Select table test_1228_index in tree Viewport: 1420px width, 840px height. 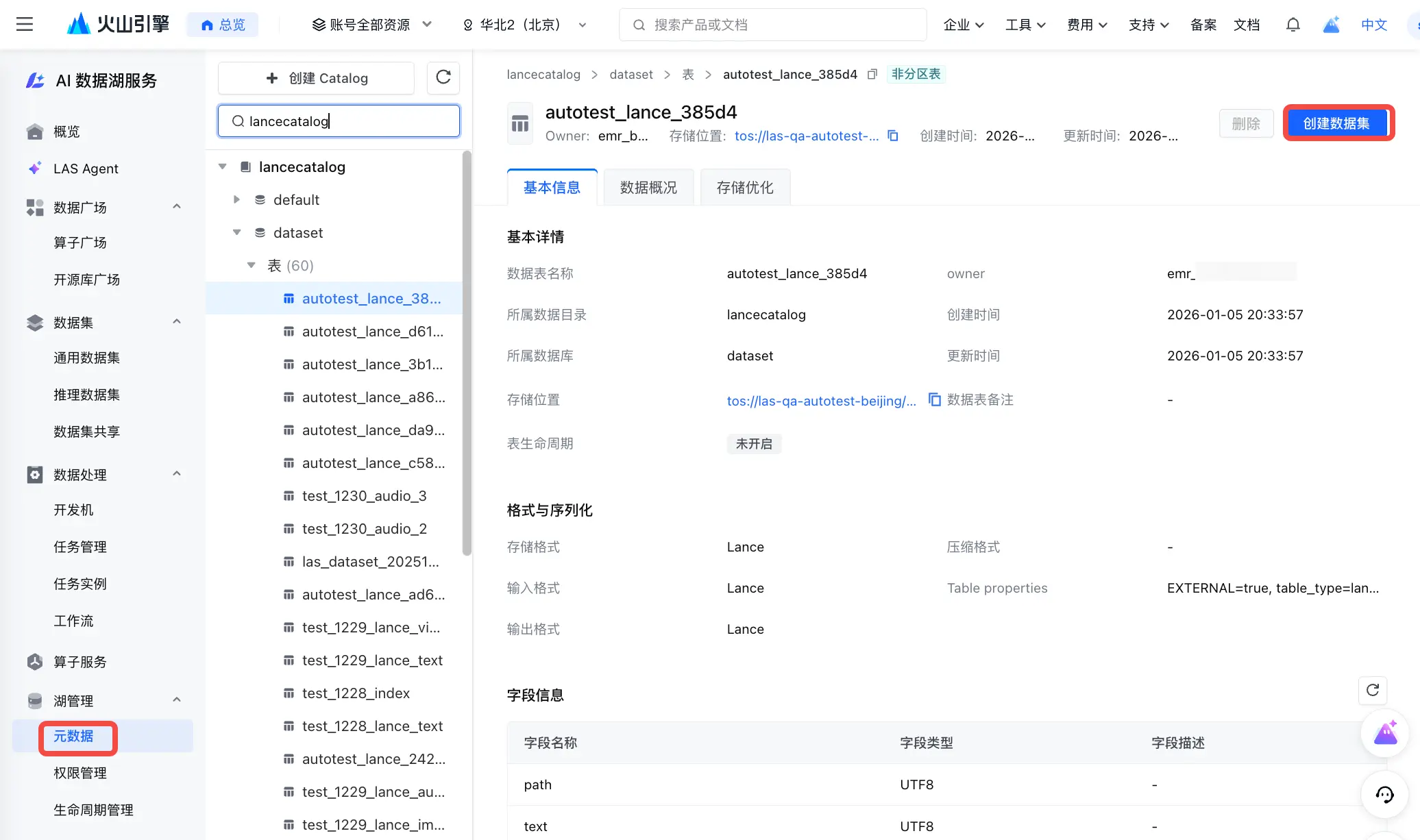356,693
